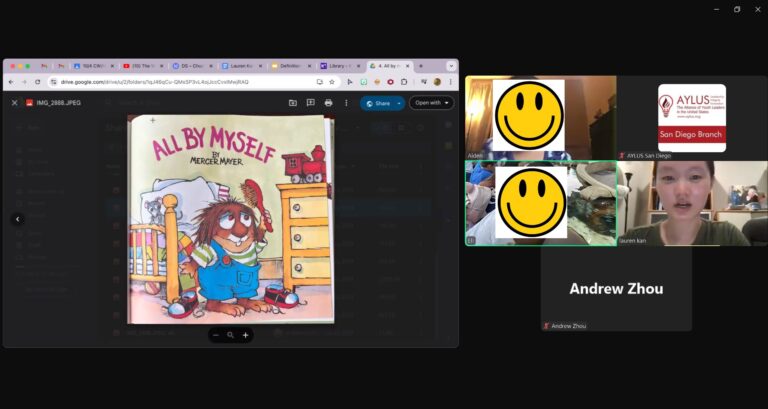
Task: Switch to the second Gmail tab
Action: click(x=61, y=66)
